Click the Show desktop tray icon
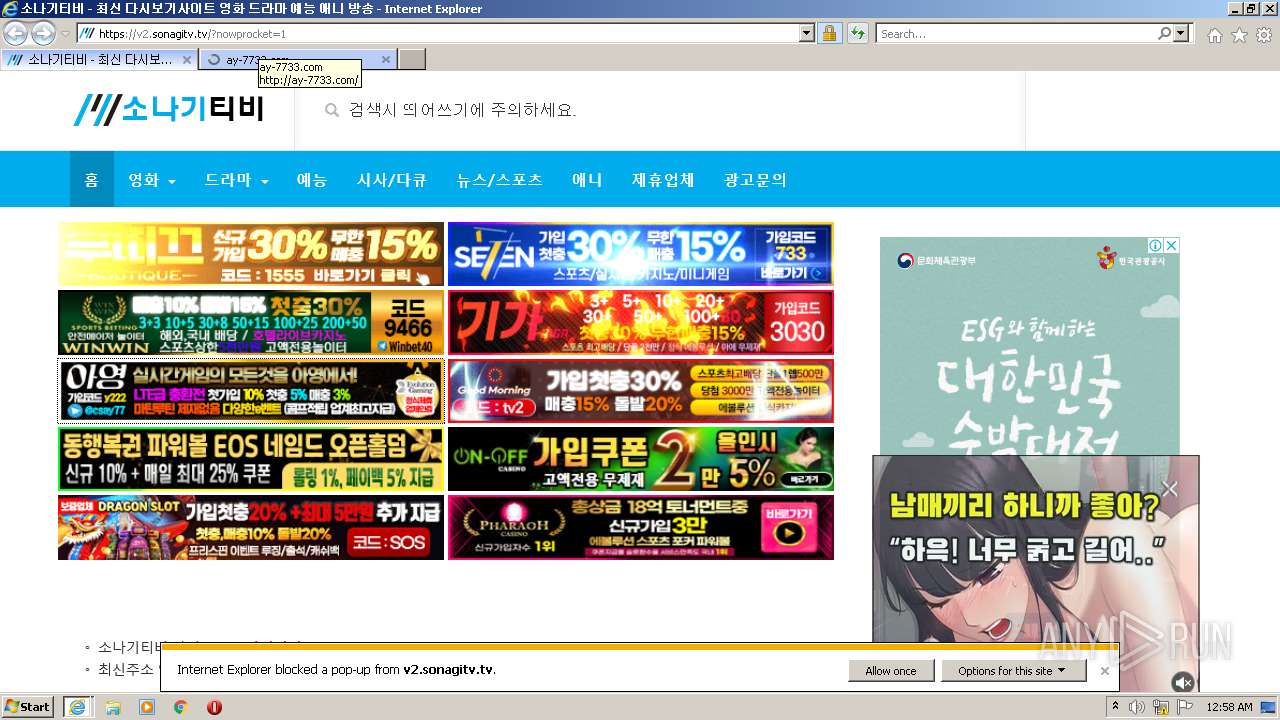 click(1269, 707)
